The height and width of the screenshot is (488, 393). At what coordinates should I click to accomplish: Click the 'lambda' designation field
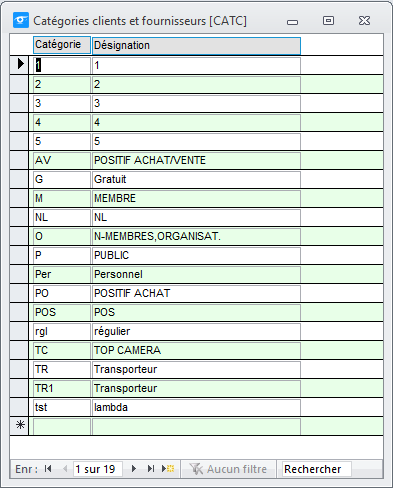pos(196,407)
